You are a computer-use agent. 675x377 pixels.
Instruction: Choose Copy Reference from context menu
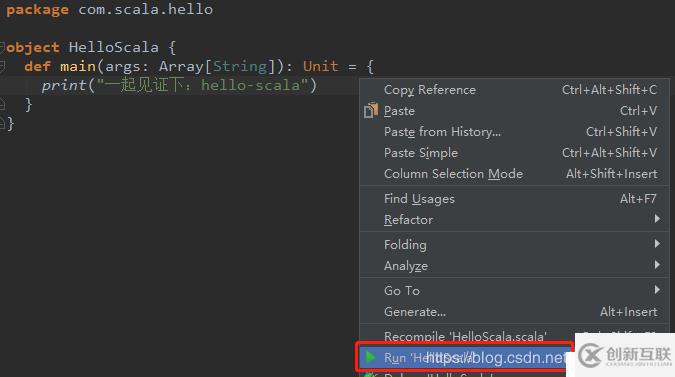point(514,90)
